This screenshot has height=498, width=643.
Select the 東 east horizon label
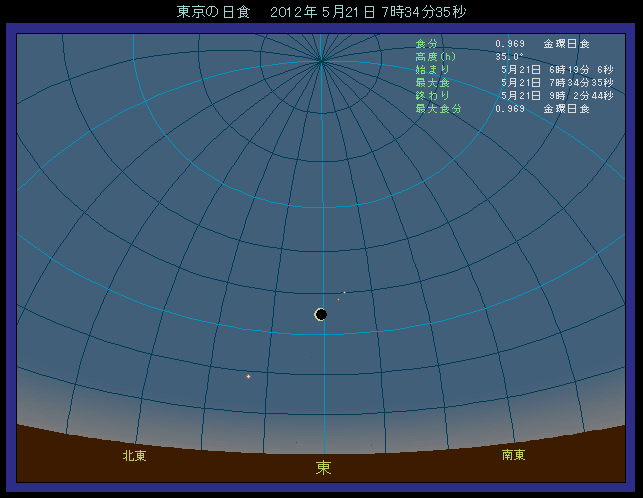point(323,467)
